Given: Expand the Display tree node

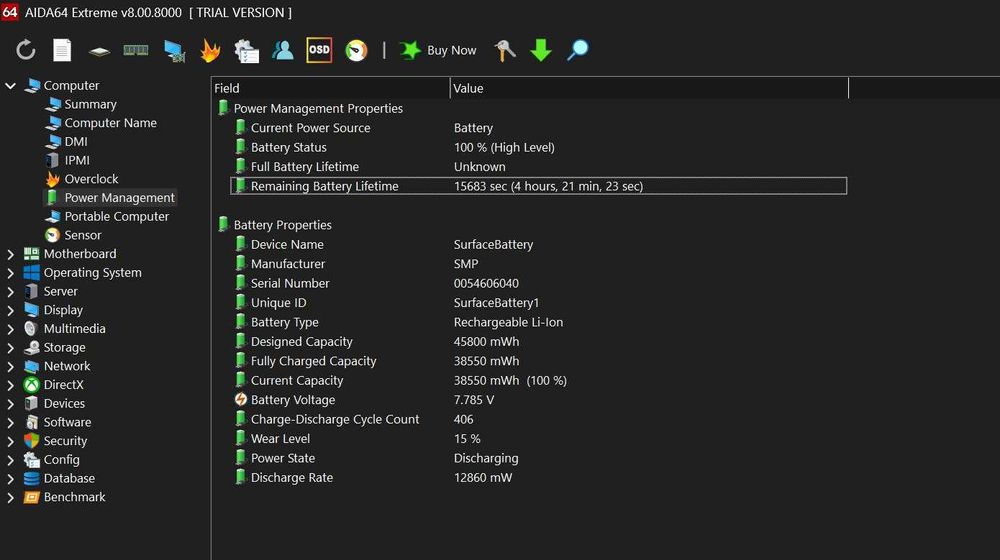Looking at the screenshot, I should (10, 310).
